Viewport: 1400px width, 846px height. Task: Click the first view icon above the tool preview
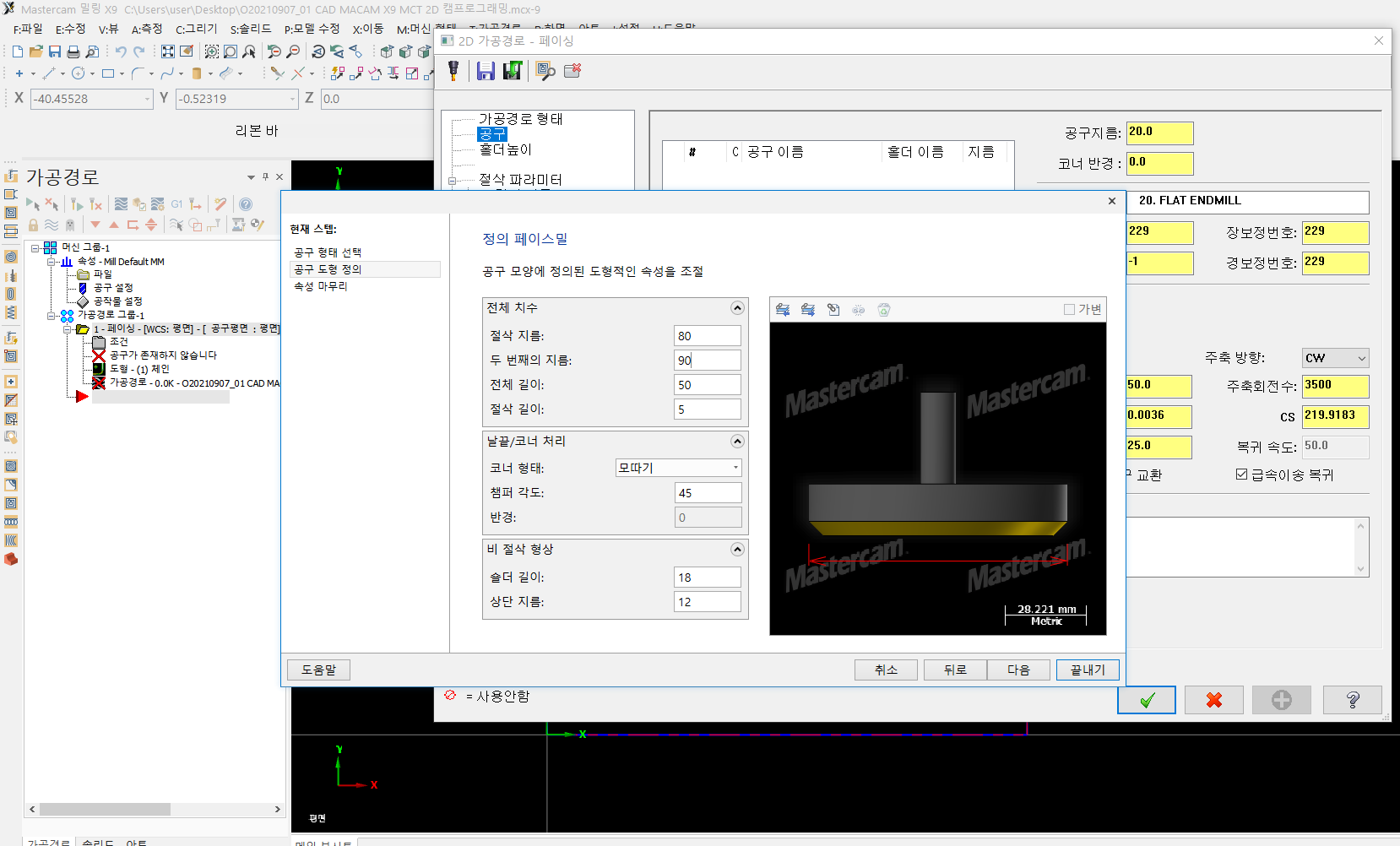pos(783,310)
